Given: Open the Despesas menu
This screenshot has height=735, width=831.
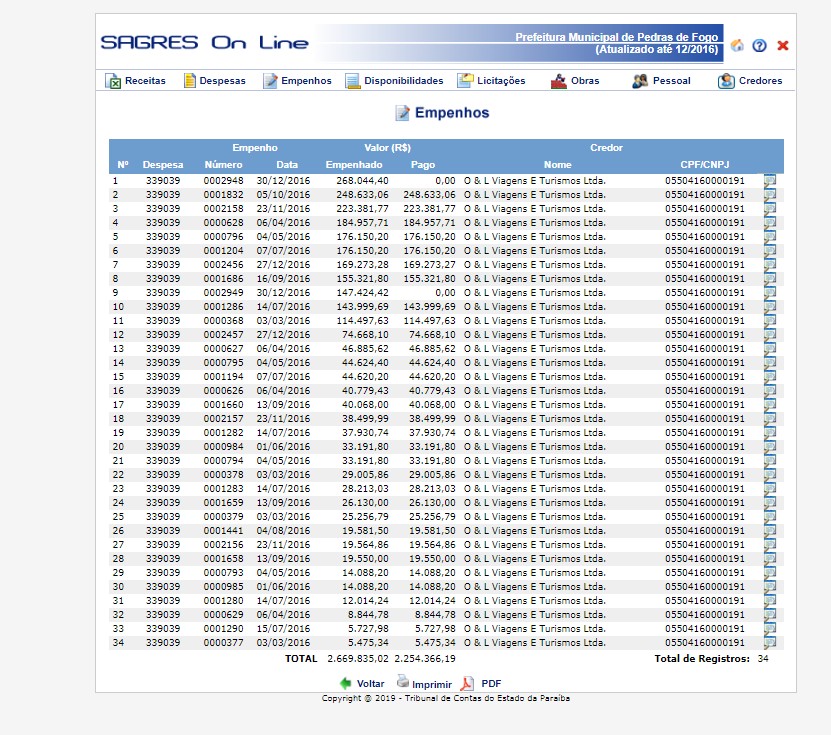Looking at the screenshot, I should click(222, 81).
